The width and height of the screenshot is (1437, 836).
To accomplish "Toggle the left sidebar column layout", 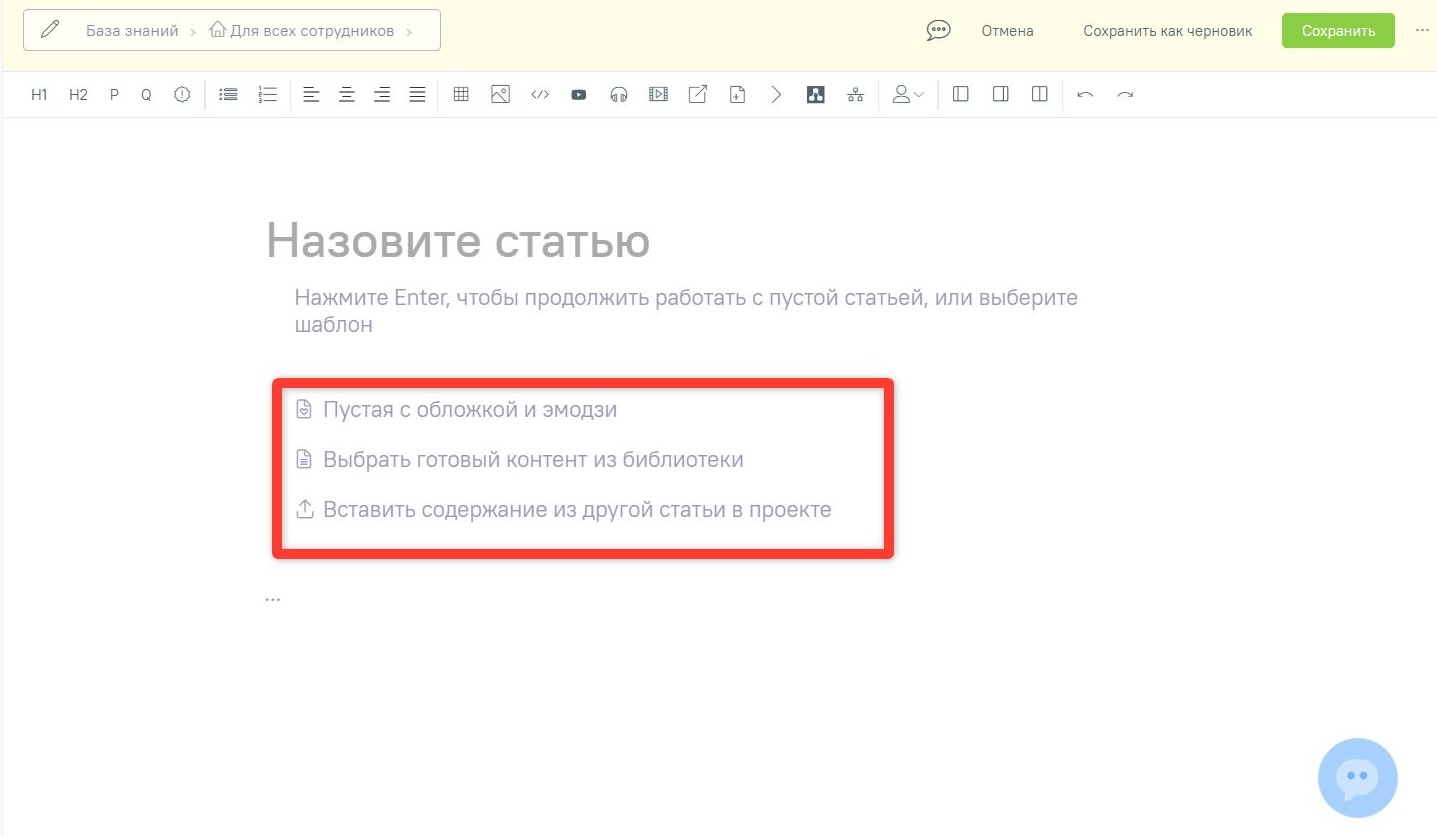I will click(x=961, y=95).
